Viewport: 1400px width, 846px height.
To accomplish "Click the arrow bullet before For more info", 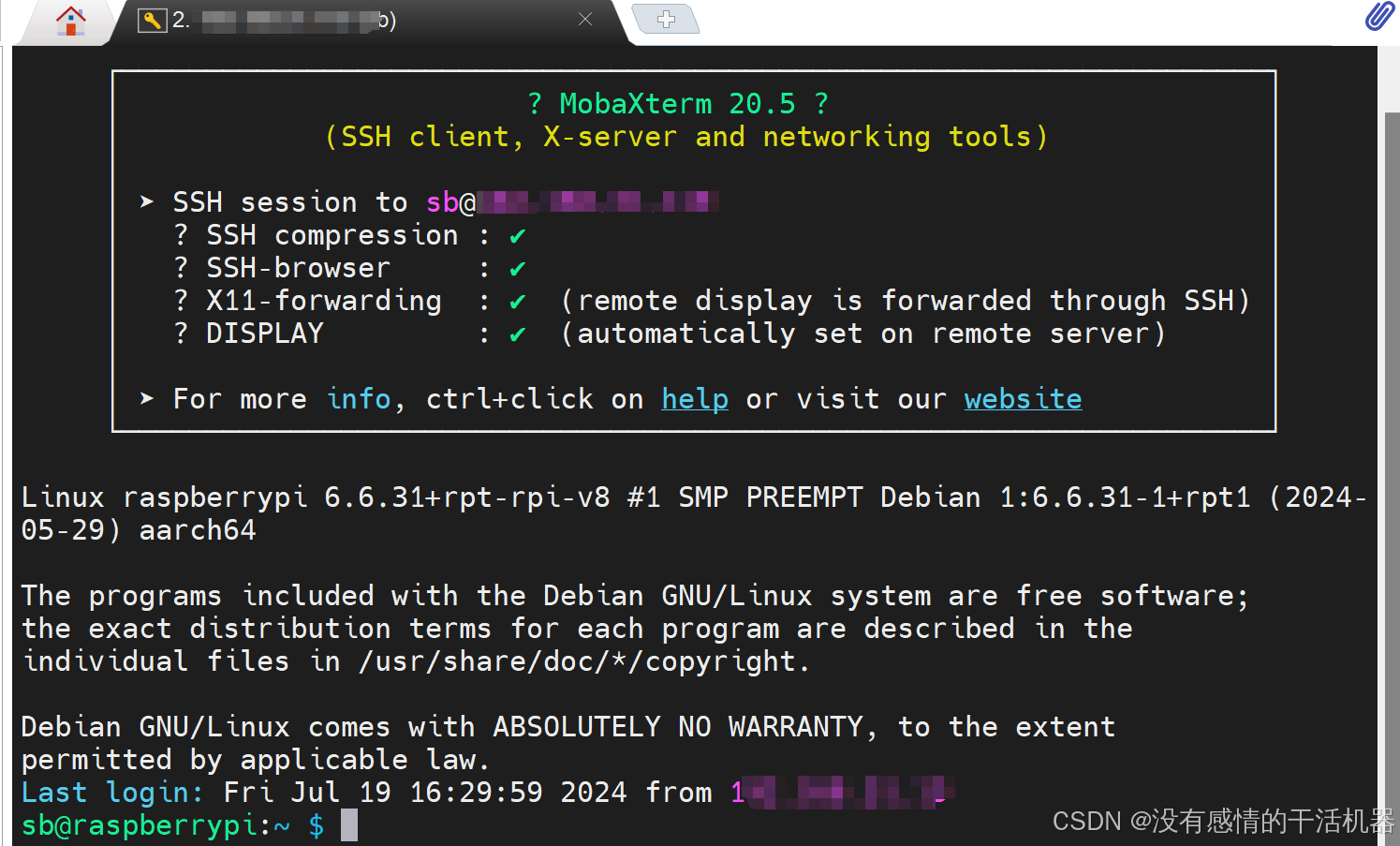I will click(147, 398).
